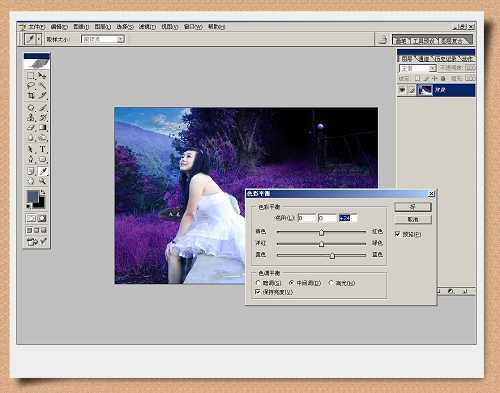Select the Gradient tool
Screen dimensions: 500x393
point(43,128)
